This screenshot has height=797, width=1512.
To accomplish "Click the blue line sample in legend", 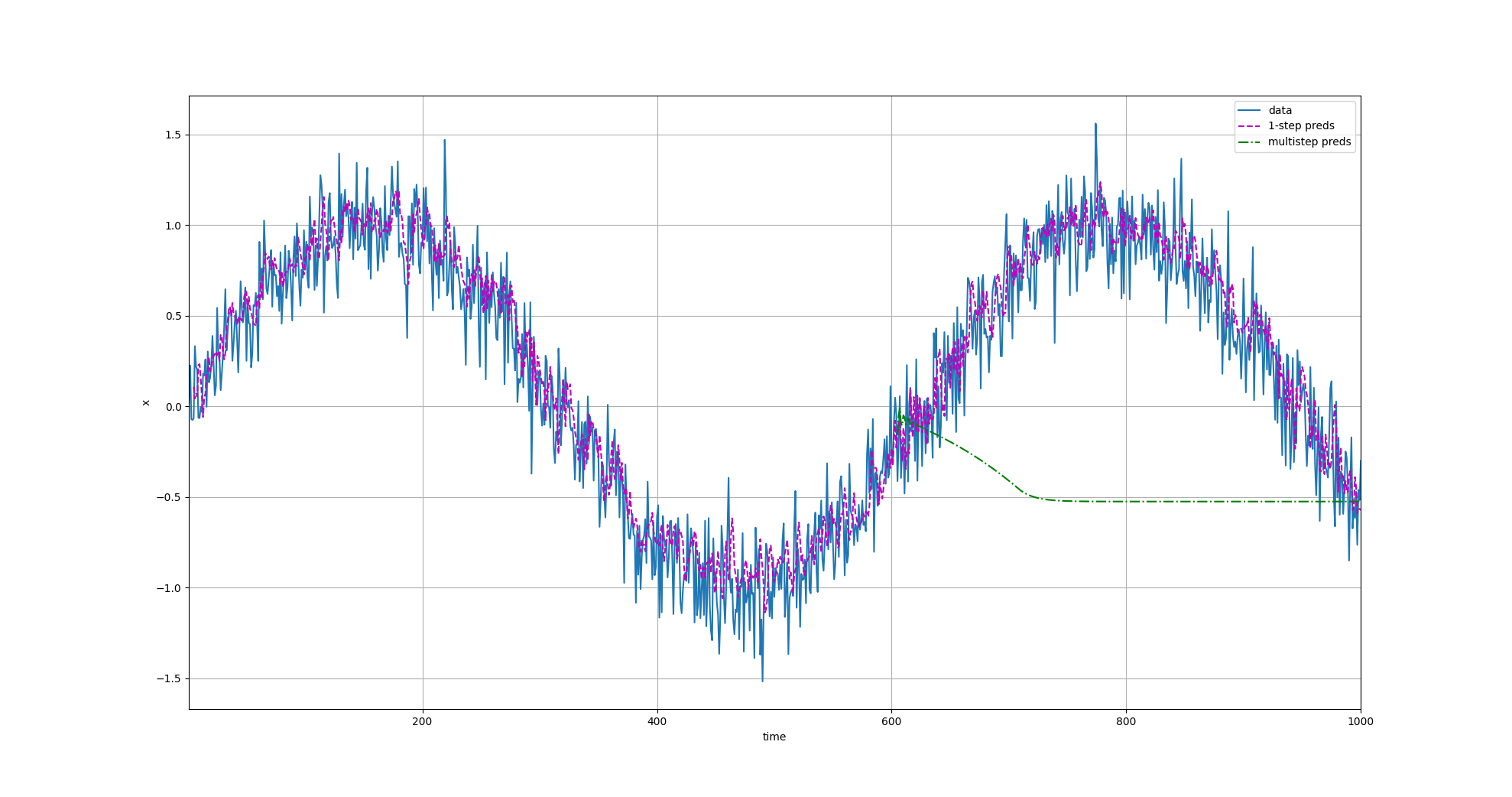I will pos(1249,110).
